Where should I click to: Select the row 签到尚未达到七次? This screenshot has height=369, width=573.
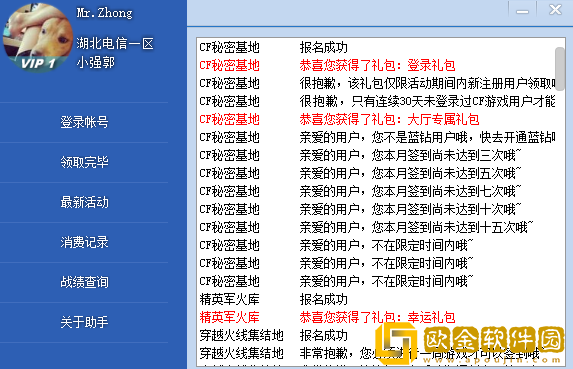click(376, 191)
